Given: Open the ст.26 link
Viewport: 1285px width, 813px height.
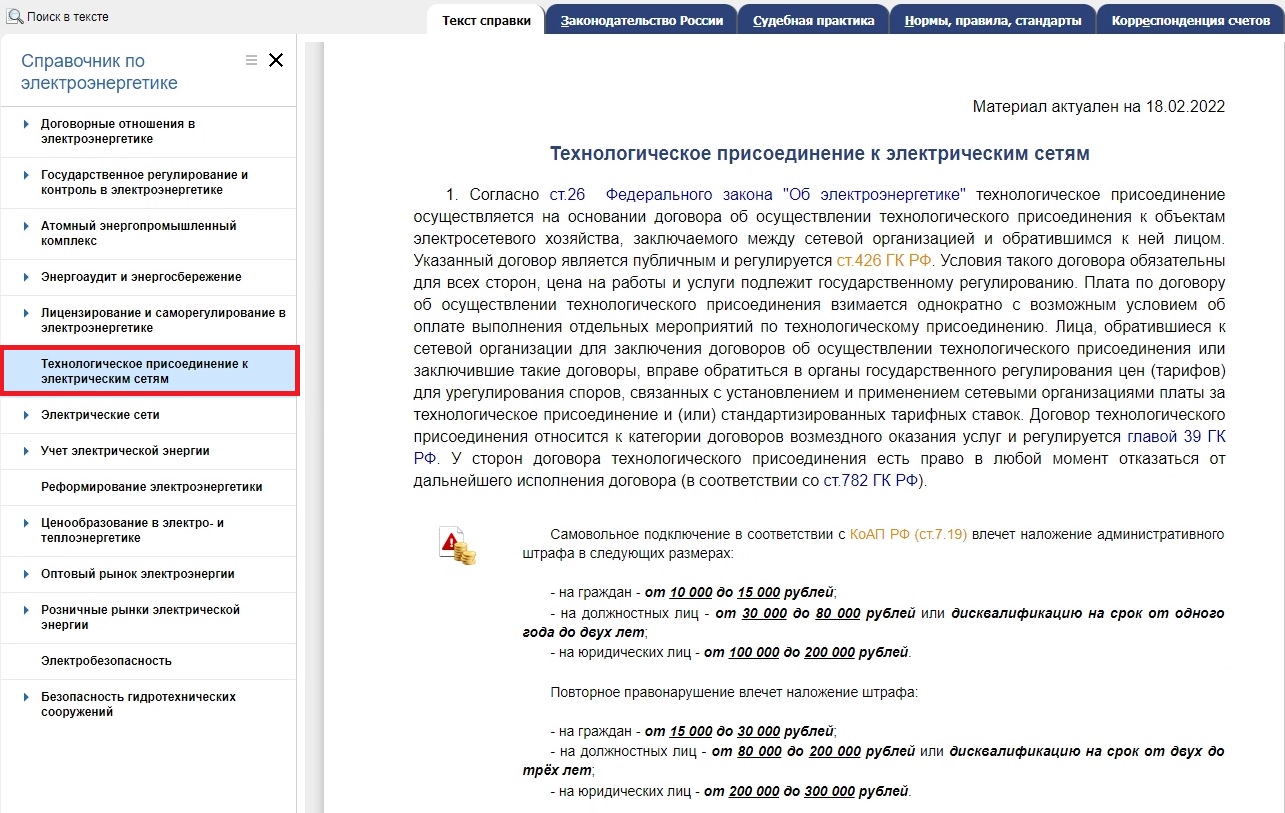Looking at the screenshot, I should click(x=567, y=194).
